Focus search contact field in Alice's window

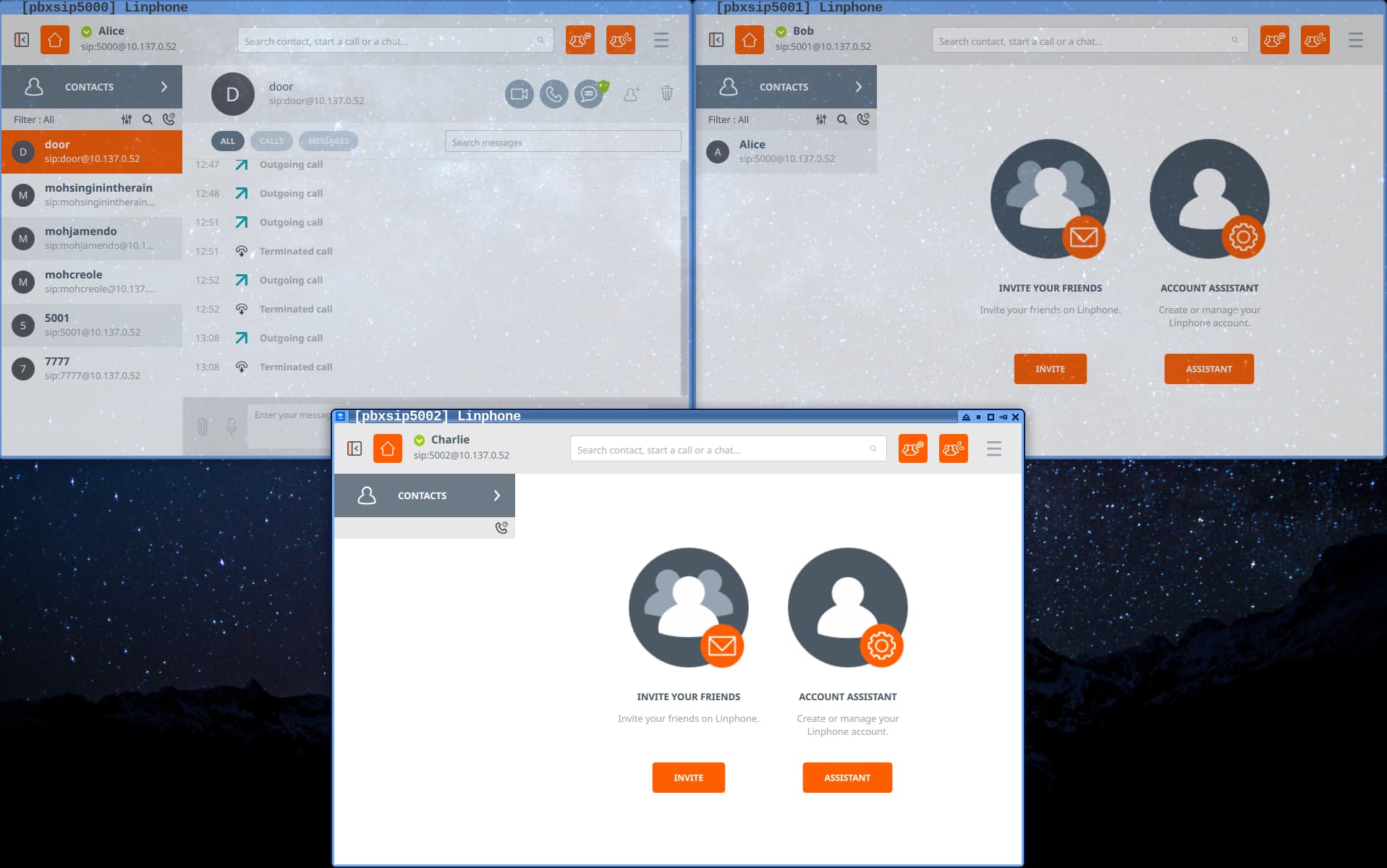point(395,41)
